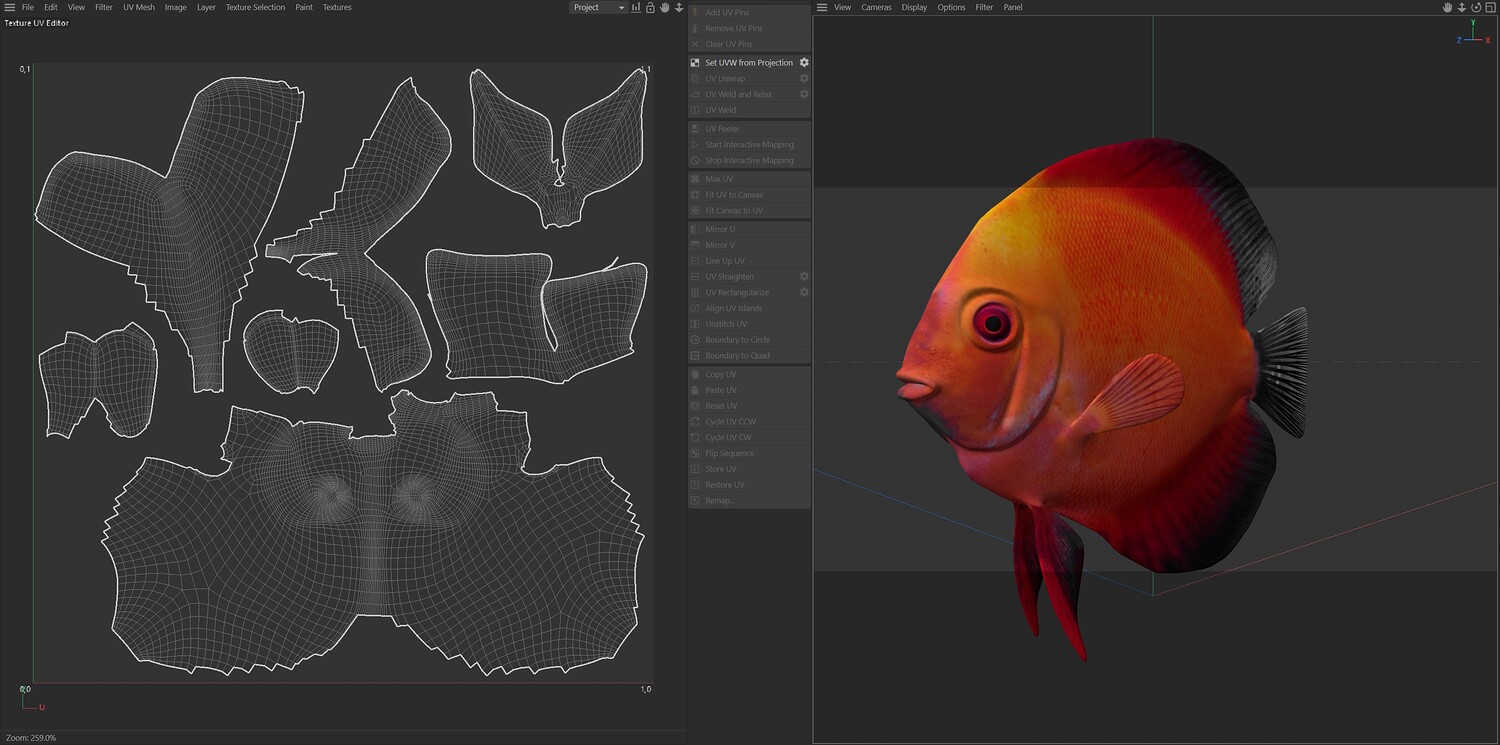Click the Restore UV command
The height and width of the screenshot is (745, 1500).
click(749, 485)
